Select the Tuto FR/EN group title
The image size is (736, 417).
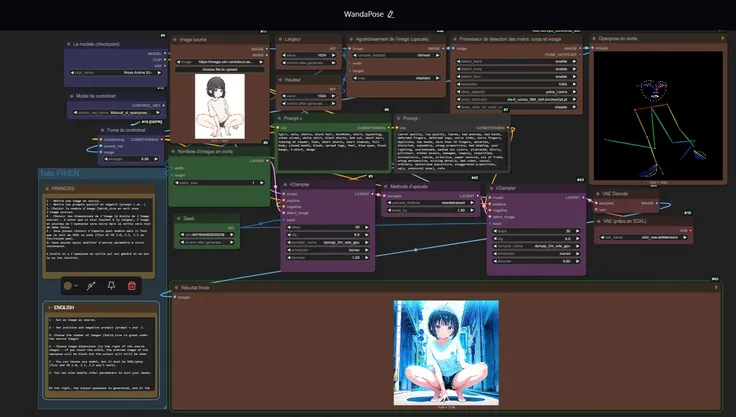[x=60, y=173]
